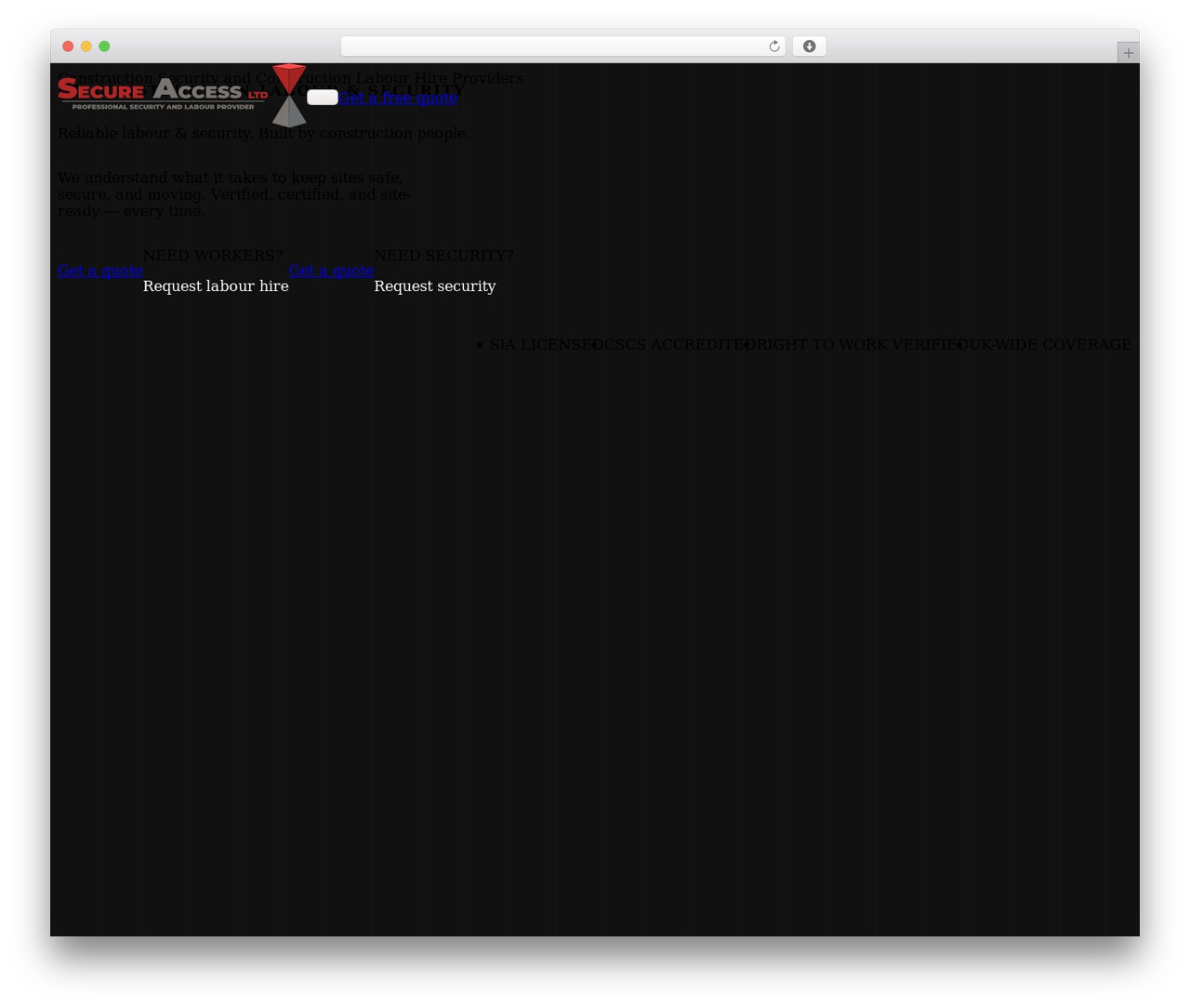Click the browser download icon
Screen dimensions: 1190x1008
(x=809, y=46)
